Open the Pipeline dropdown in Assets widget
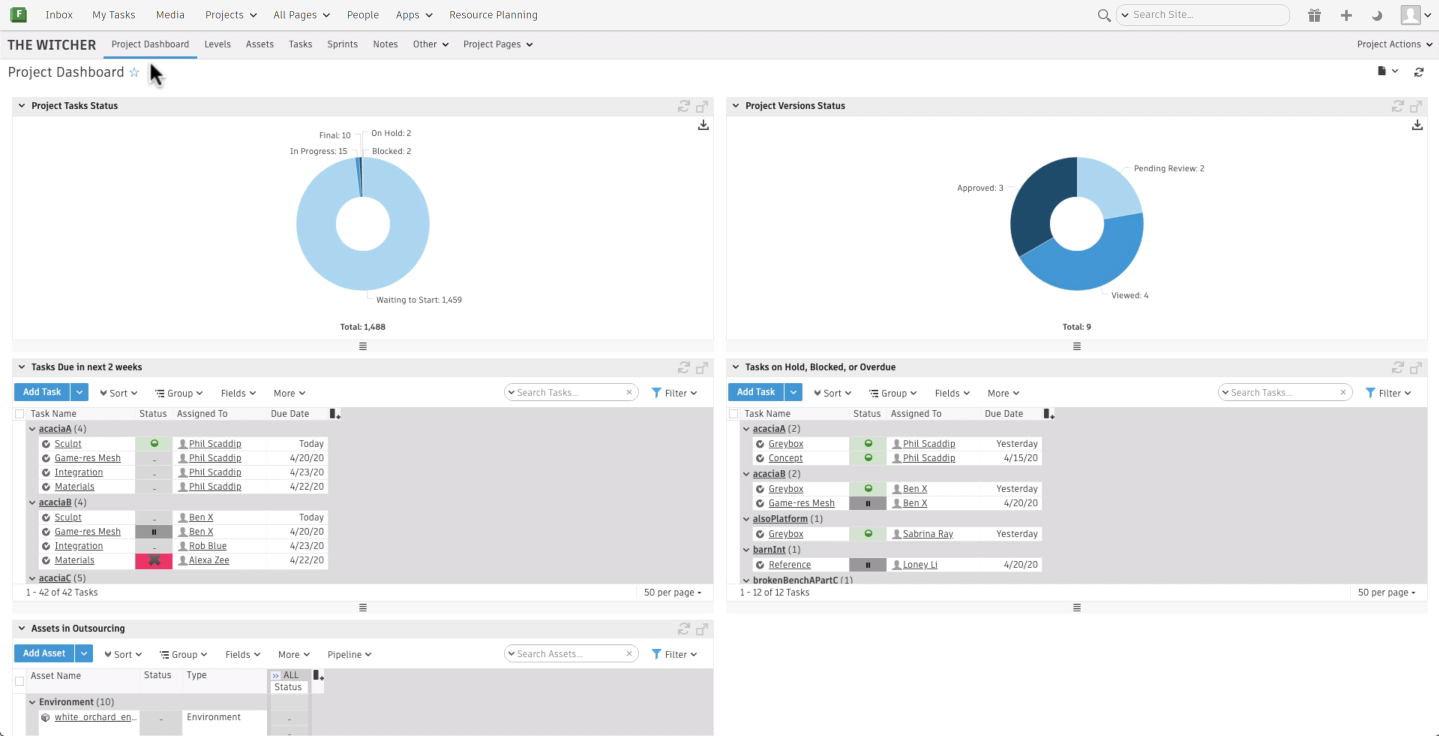The height and width of the screenshot is (736, 1439). (350, 654)
